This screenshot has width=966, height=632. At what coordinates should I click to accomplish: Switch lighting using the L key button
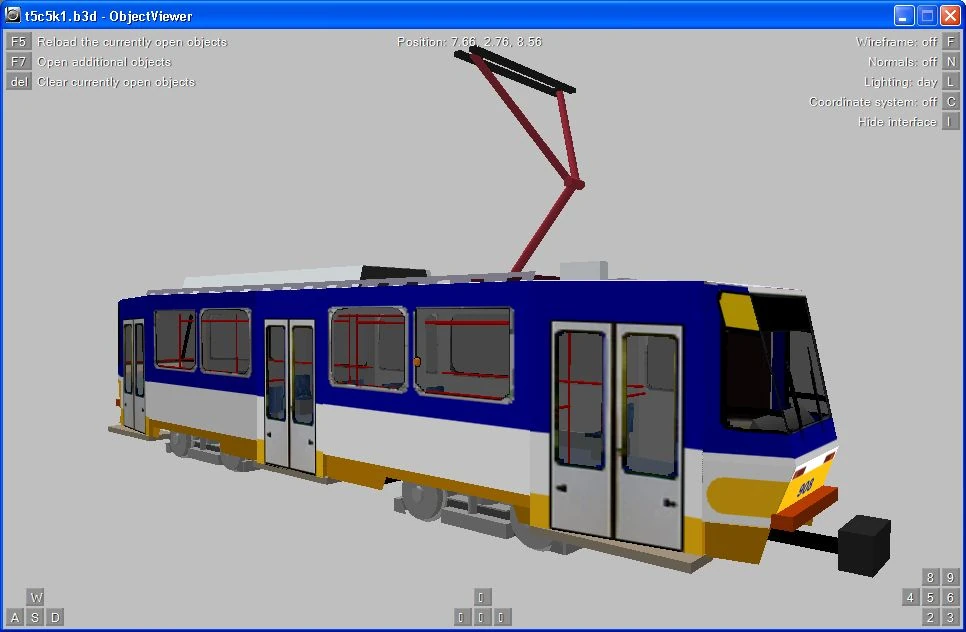[x=951, y=81]
